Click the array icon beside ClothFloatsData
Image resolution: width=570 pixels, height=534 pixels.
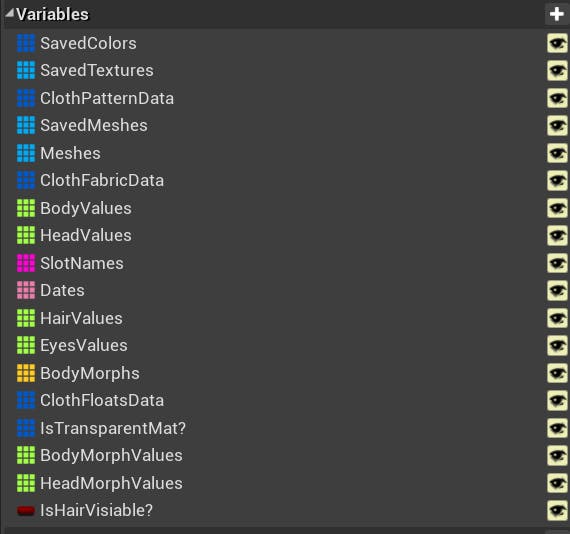click(26, 400)
